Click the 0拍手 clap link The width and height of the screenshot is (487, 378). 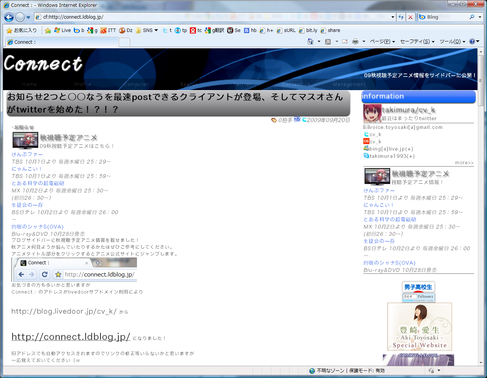pyautogui.click(x=282, y=120)
